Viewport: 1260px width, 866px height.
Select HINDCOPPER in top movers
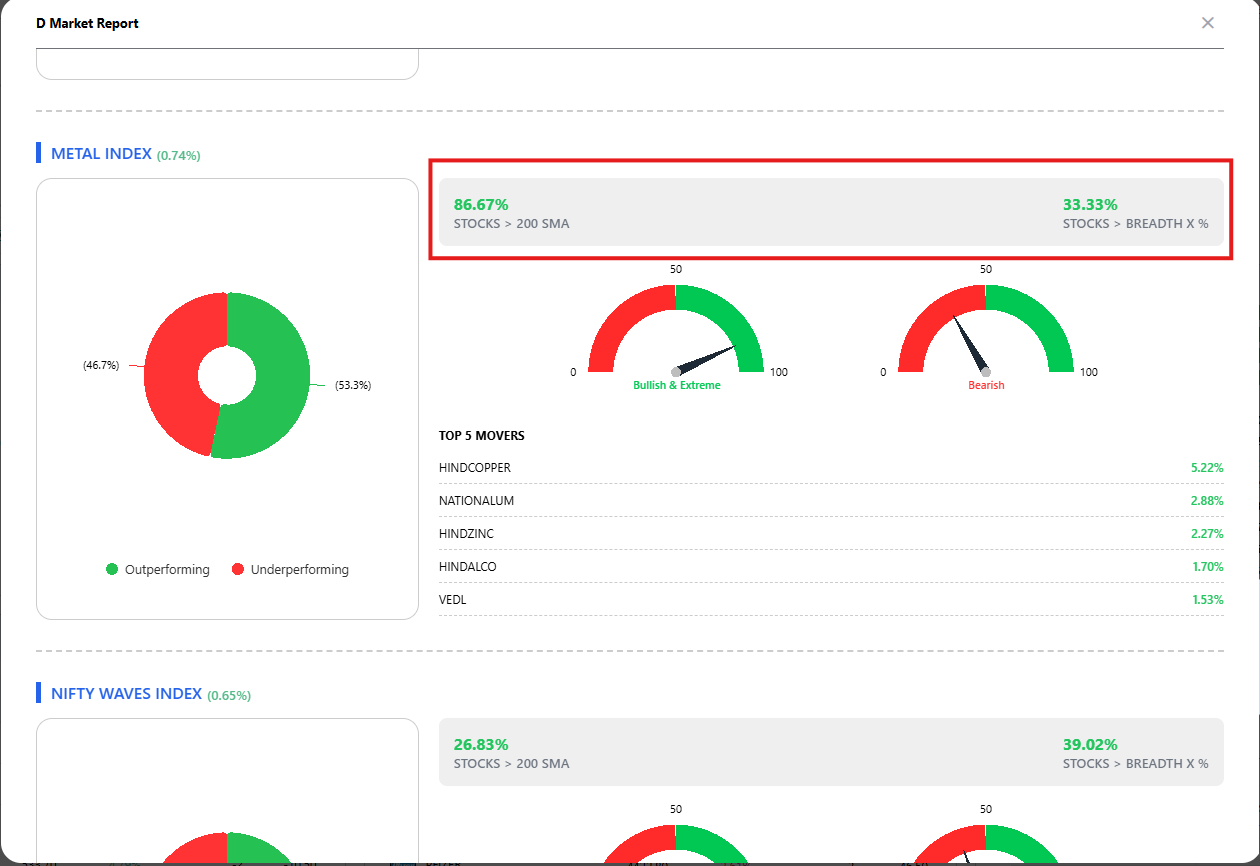475,468
